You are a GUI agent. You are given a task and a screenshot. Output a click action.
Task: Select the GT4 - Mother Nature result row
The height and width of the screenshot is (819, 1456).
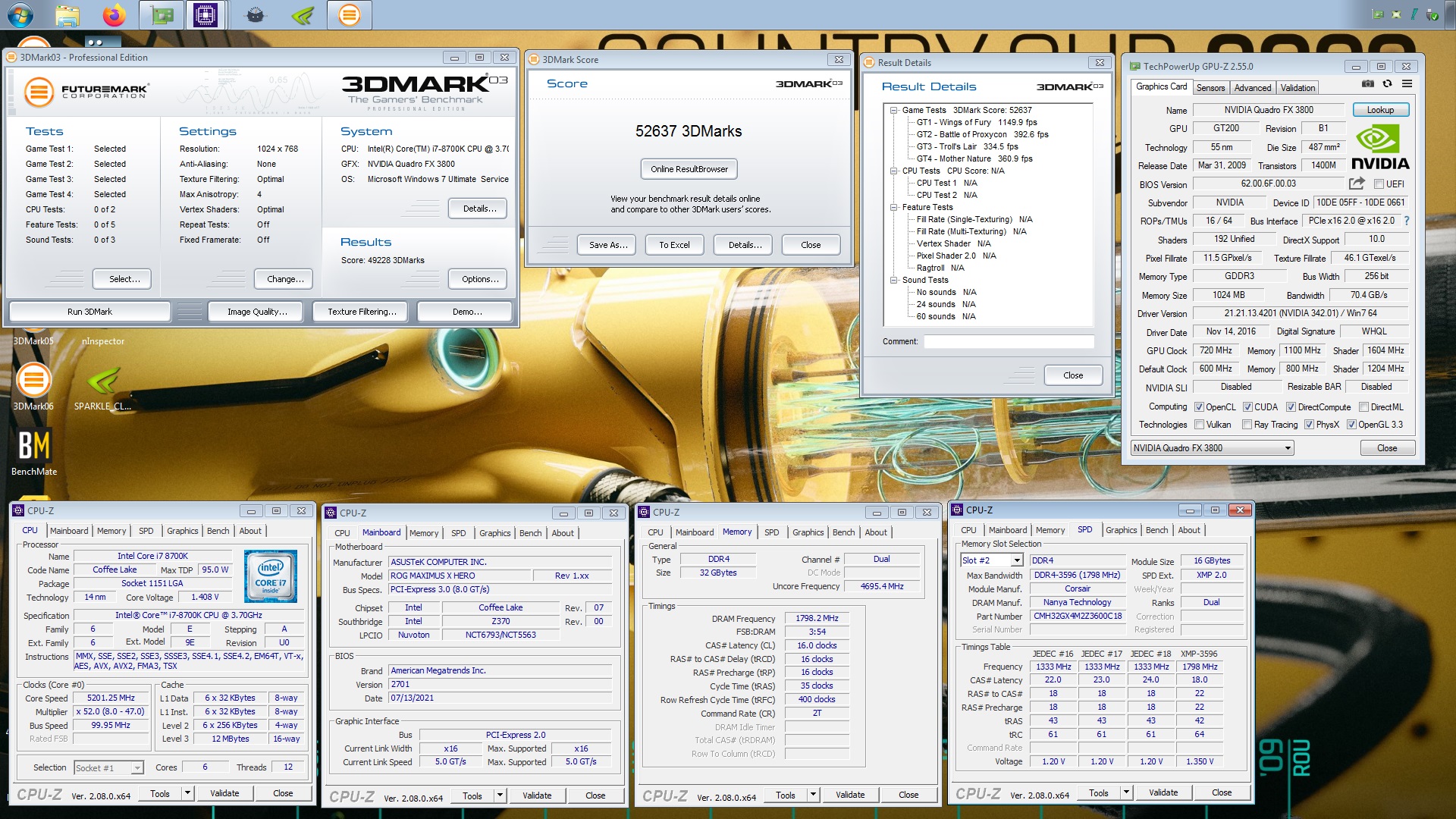click(974, 158)
